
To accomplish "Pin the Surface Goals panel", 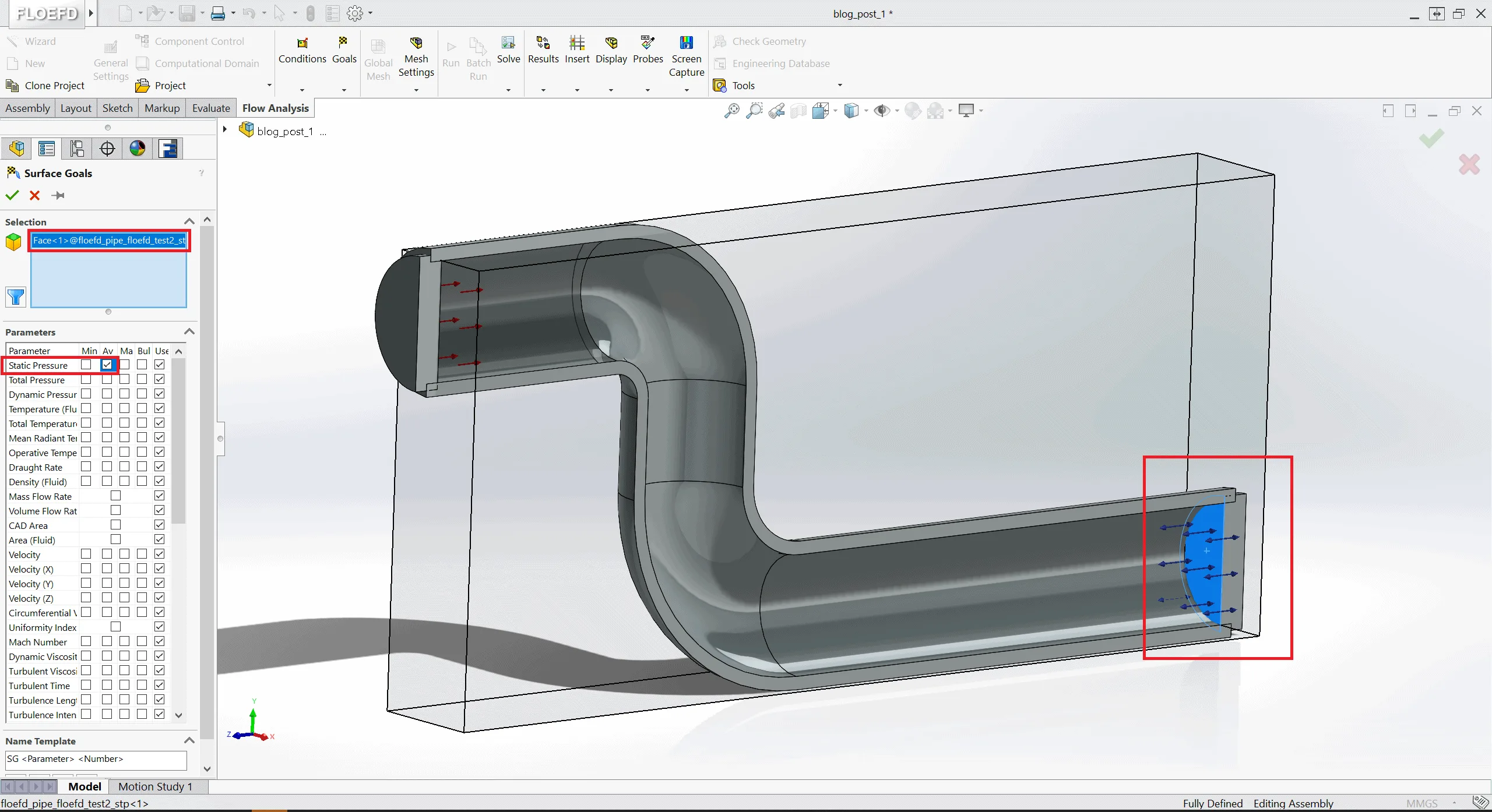I will pos(58,195).
